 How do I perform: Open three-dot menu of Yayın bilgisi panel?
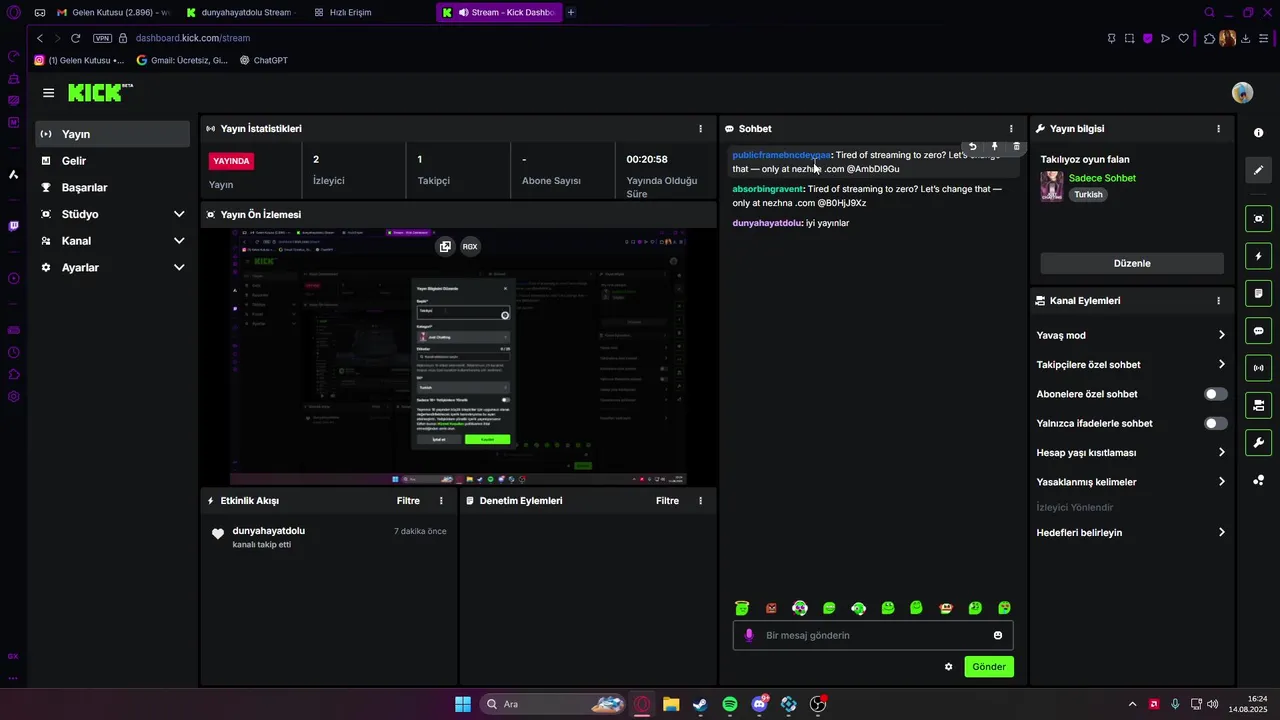click(x=1218, y=129)
